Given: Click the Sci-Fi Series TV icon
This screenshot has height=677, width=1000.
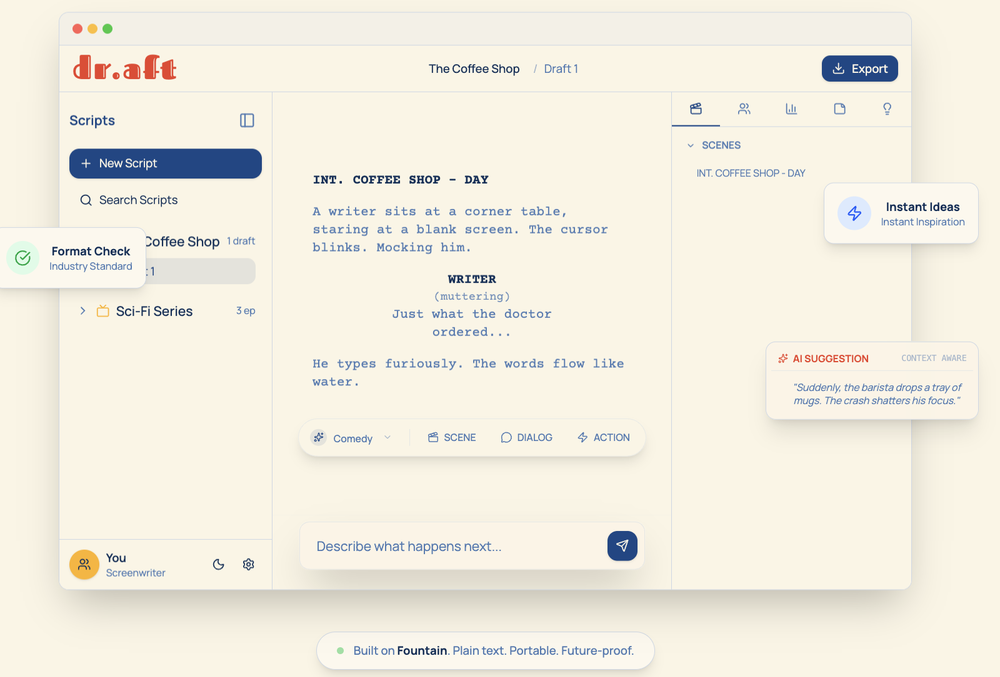Looking at the screenshot, I should (103, 311).
